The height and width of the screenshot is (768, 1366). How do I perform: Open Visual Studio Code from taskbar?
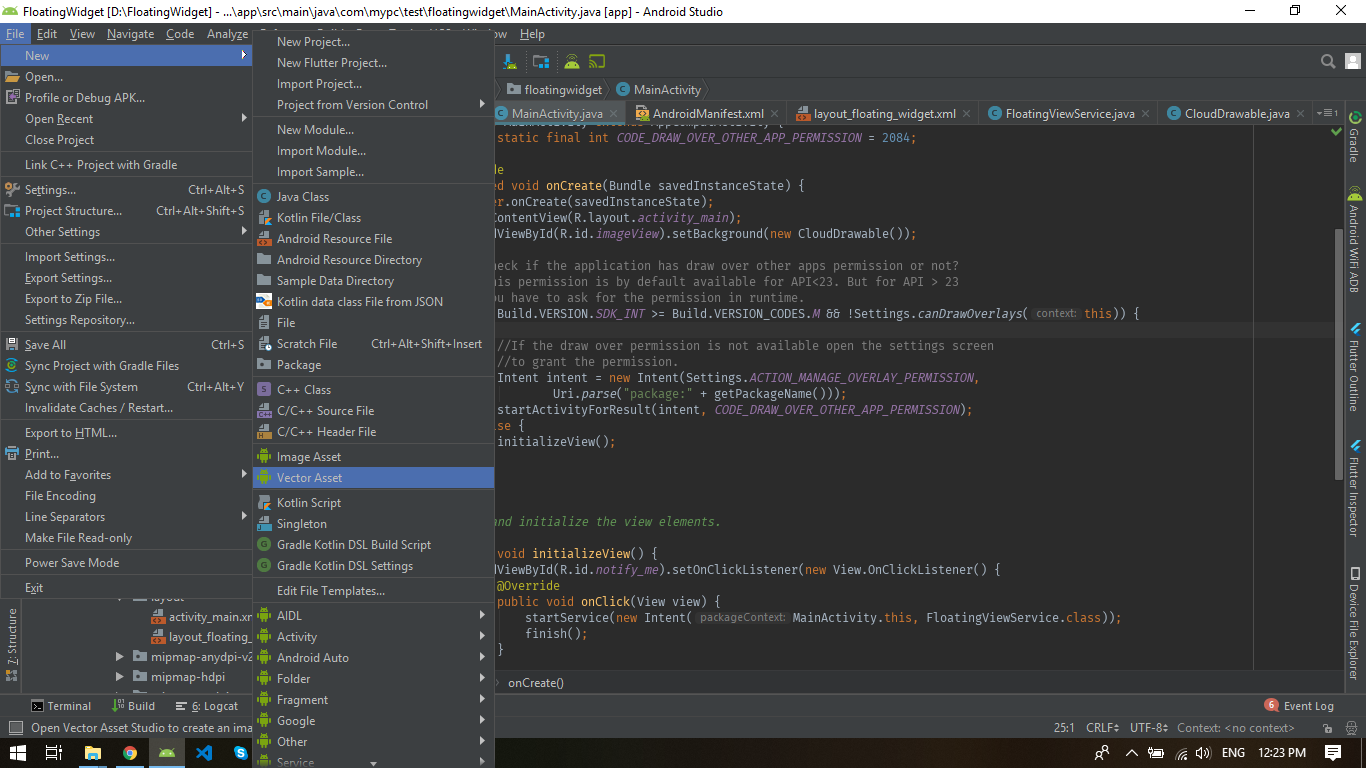[x=204, y=752]
